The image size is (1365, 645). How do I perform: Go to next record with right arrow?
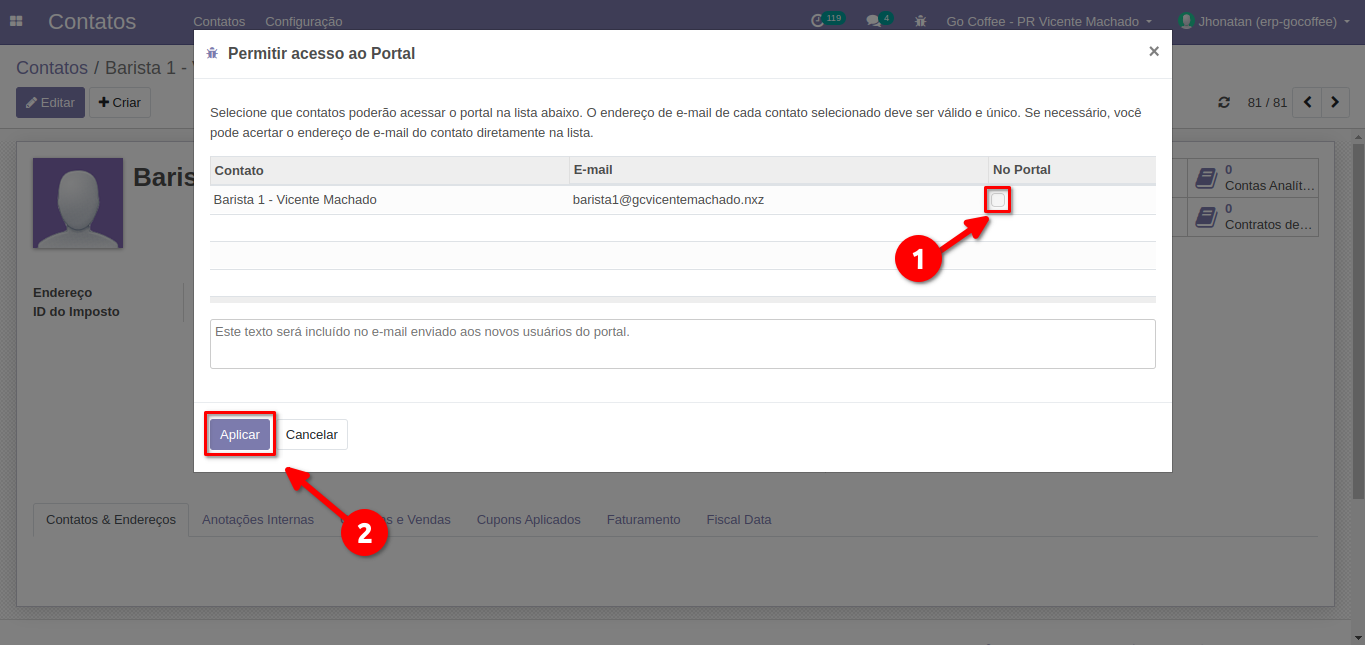(x=1335, y=103)
